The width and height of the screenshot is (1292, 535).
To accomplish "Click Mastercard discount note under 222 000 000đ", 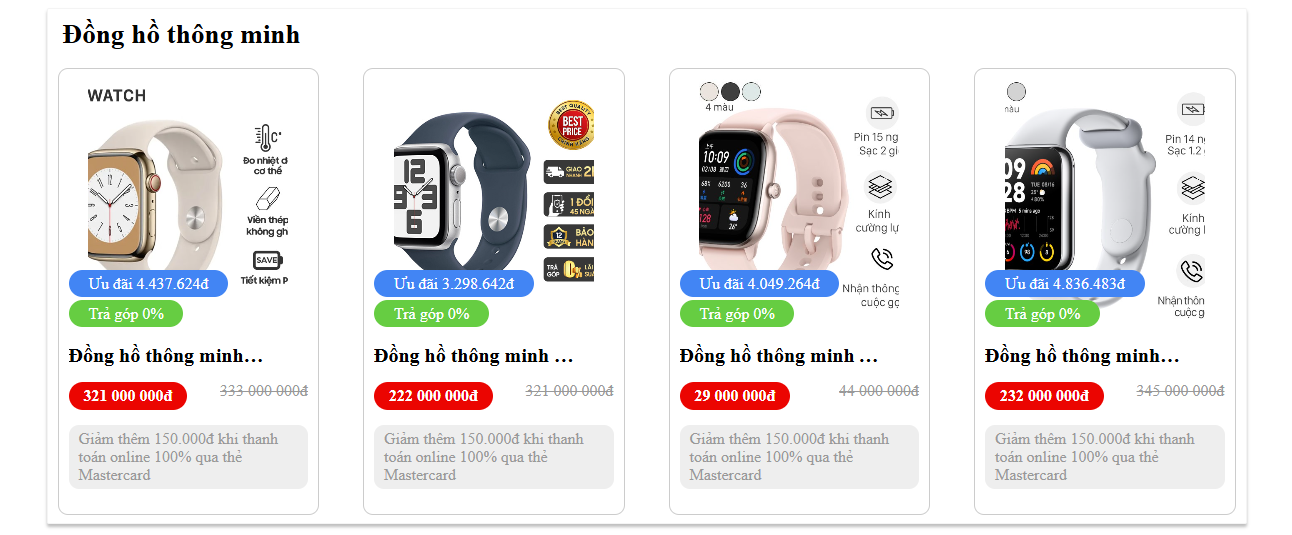I will [494, 457].
